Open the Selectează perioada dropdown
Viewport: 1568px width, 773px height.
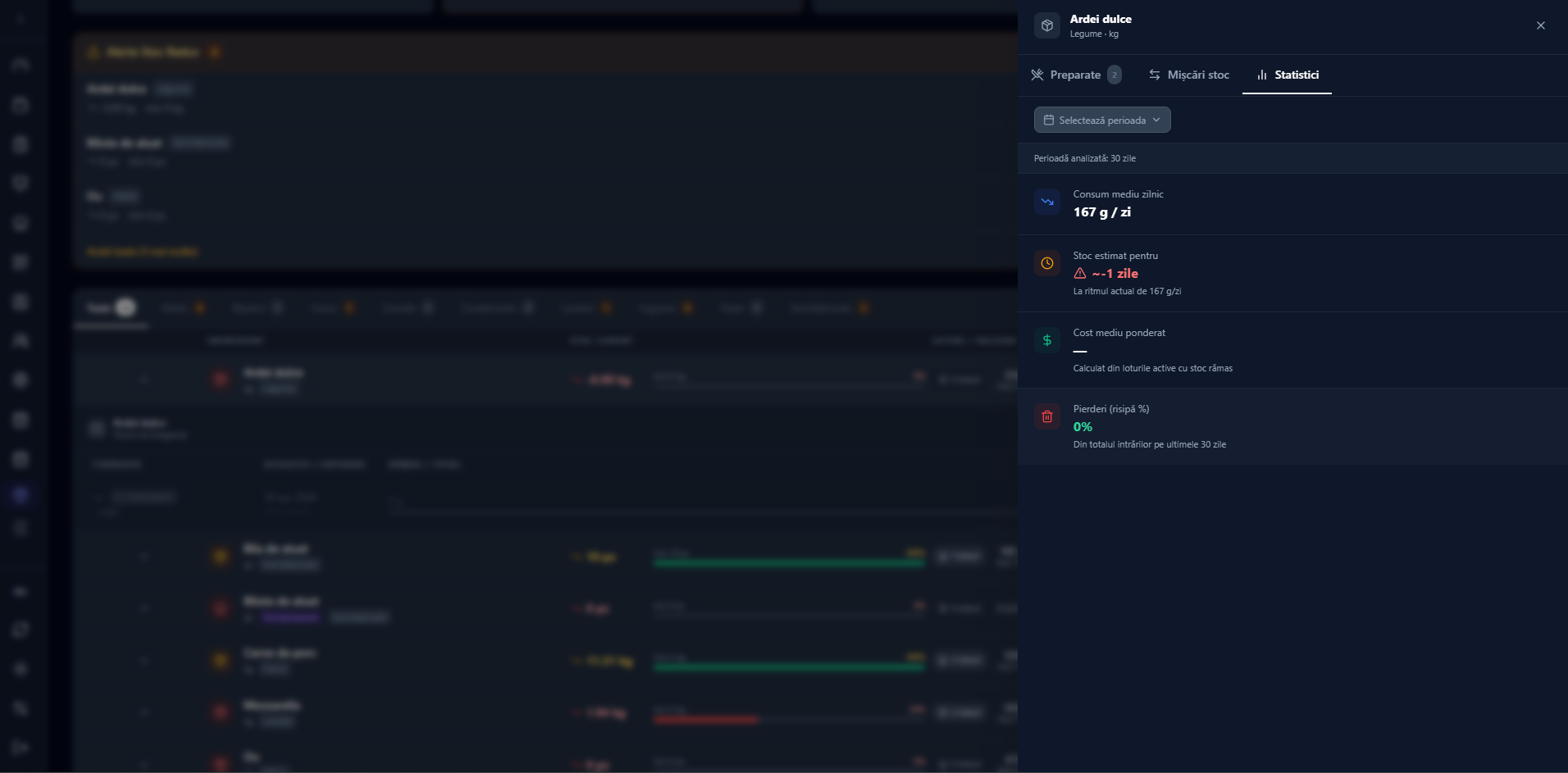1102,120
